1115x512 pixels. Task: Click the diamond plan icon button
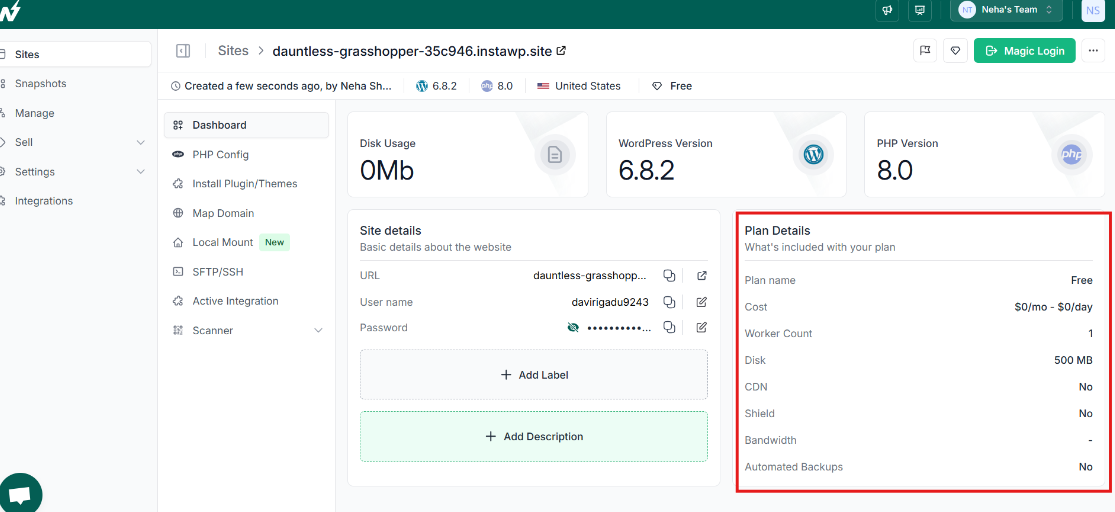point(956,50)
